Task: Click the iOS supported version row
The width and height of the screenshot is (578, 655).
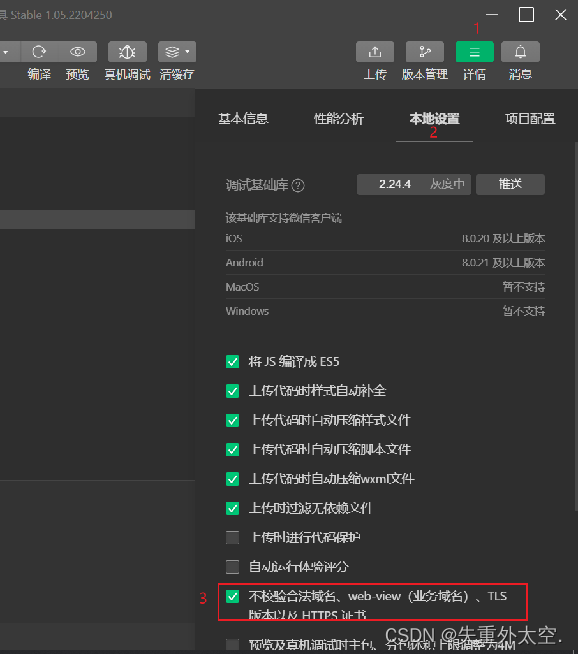Action: [385, 239]
